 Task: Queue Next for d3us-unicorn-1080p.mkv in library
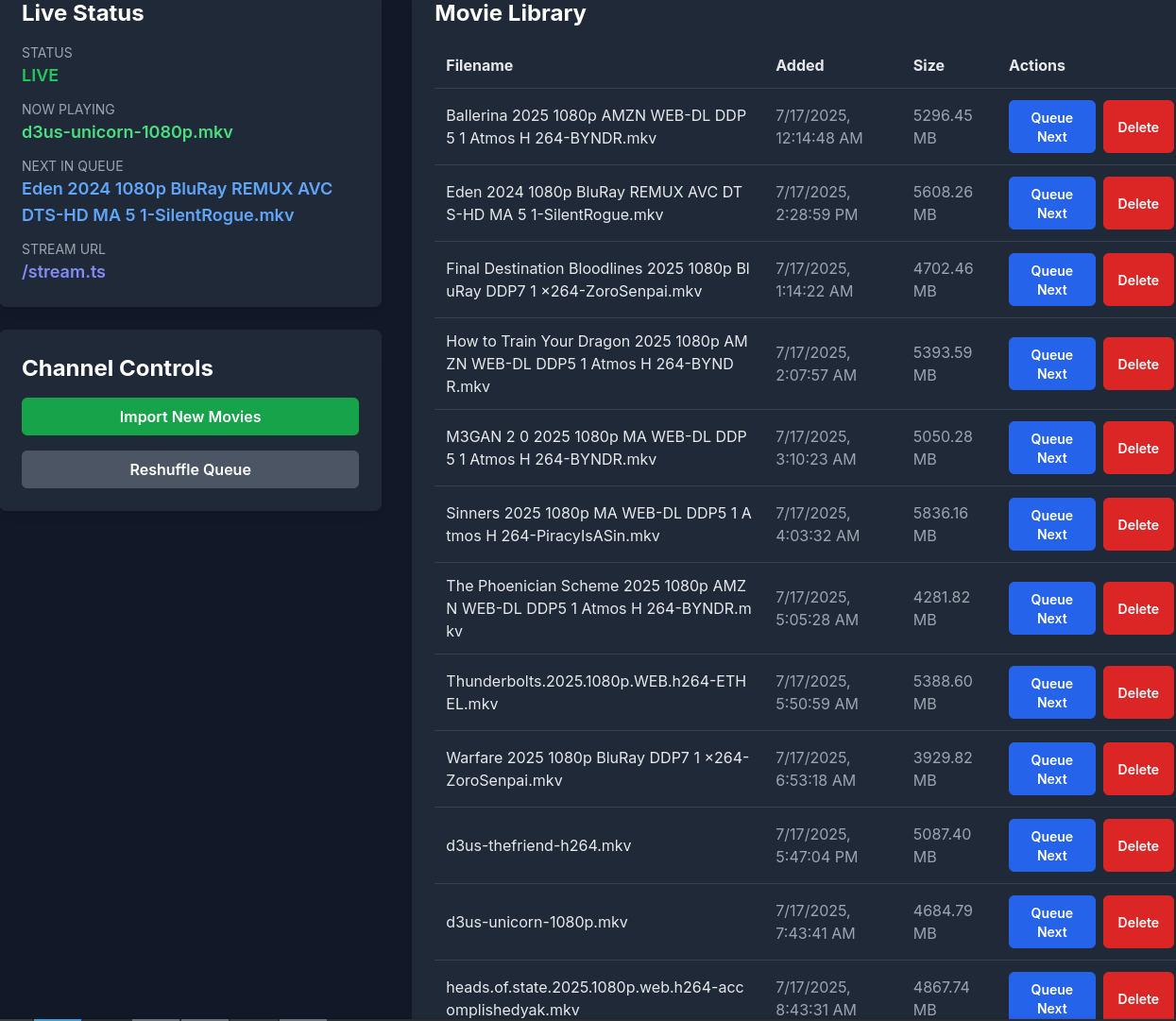[x=1051, y=922]
